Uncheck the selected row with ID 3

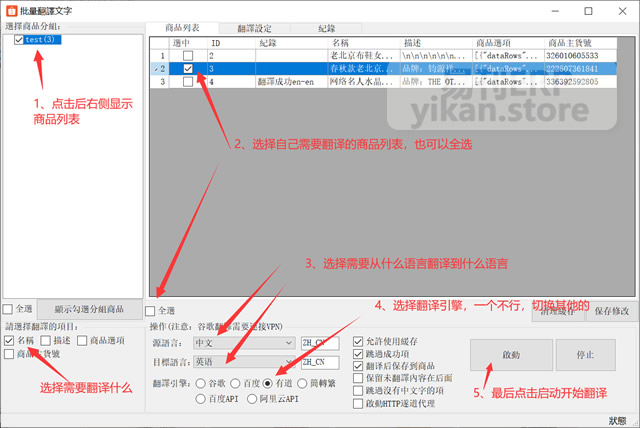188,69
